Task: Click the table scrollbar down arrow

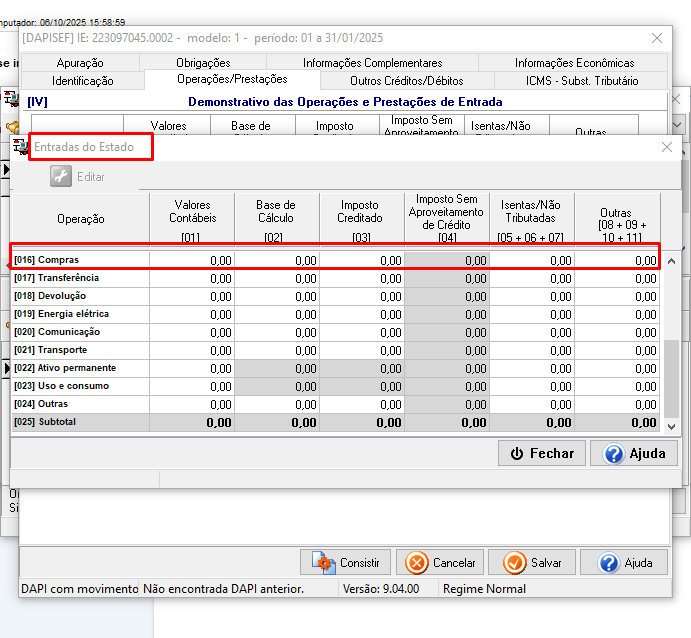Action: coord(671,426)
